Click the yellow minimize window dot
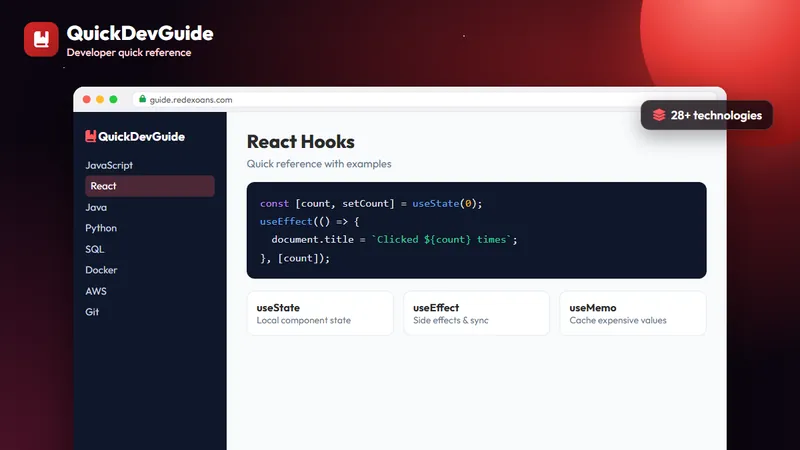This screenshot has height=450, width=800. 100,99
